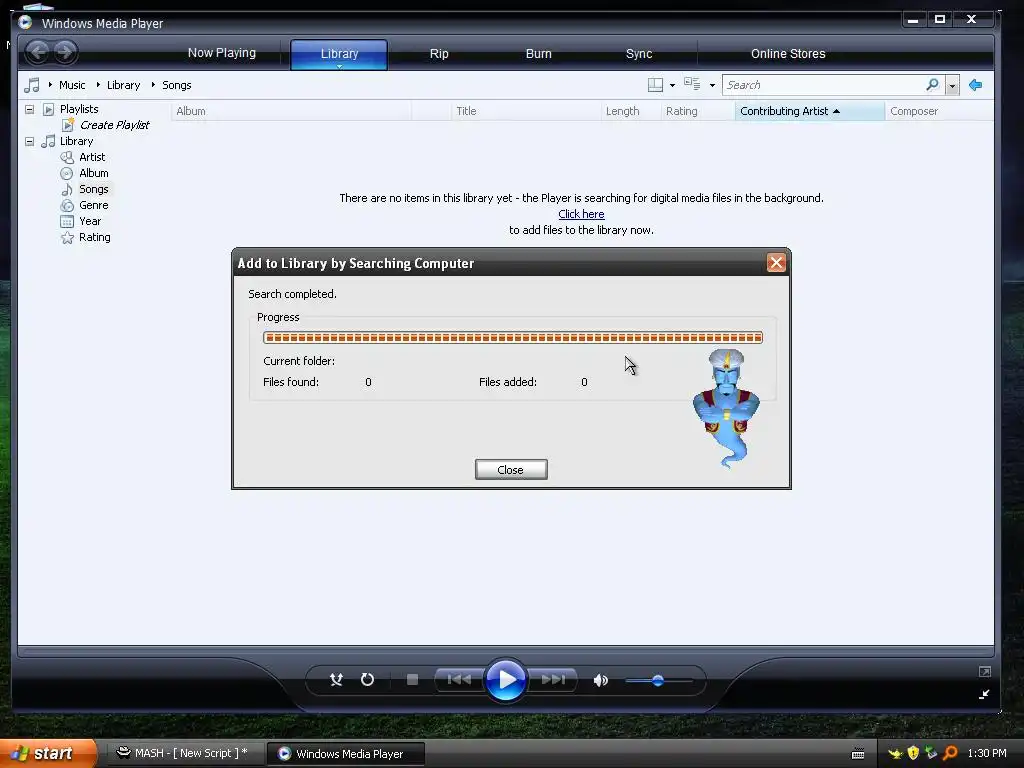This screenshot has height=768, width=1024.
Task: Open the Online Stores tab
Action: pyautogui.click(x=788, y=54)
